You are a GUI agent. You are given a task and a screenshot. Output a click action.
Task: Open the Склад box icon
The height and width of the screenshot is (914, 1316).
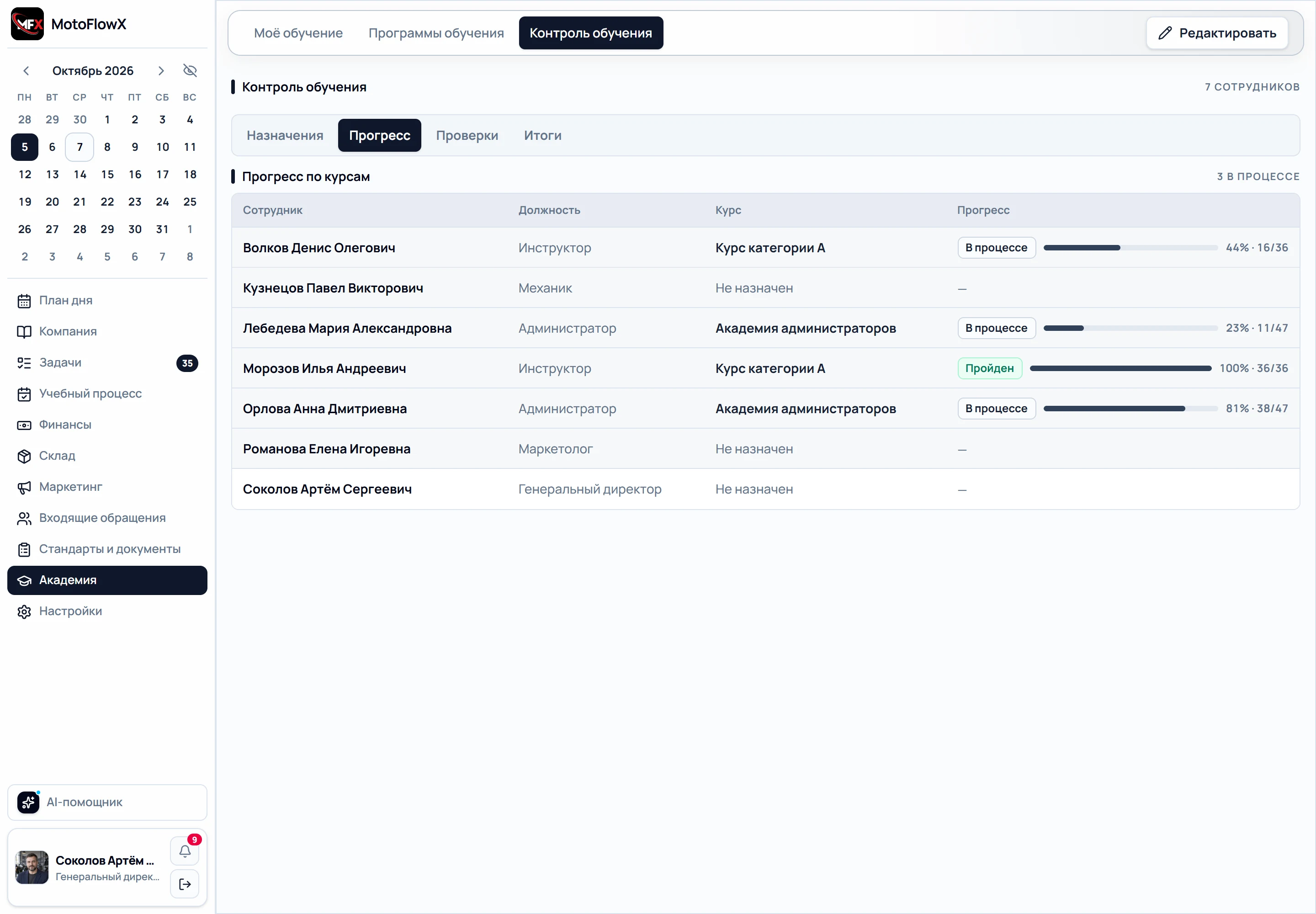coord(24,456)
